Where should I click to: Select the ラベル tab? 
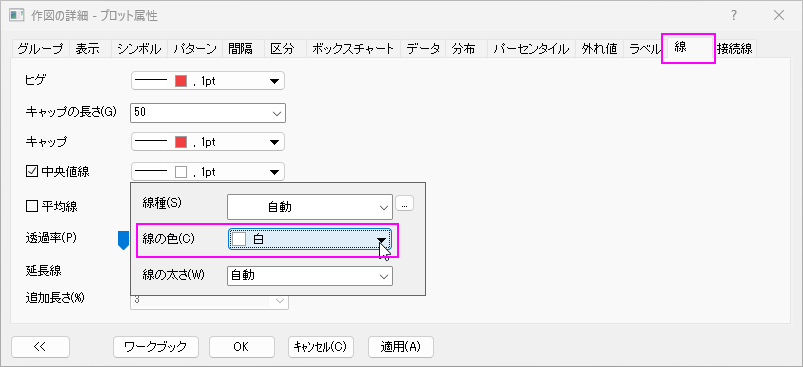coord(644,49)
